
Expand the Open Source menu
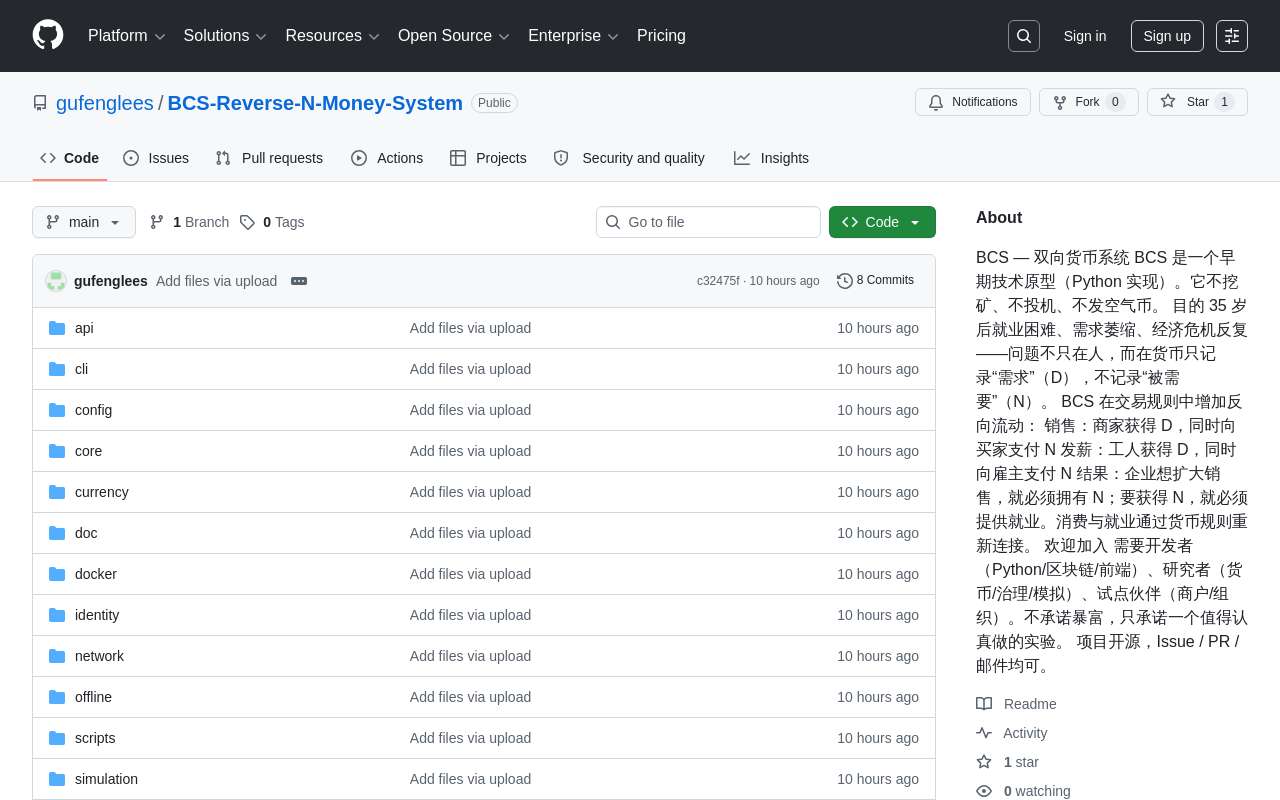[453, 36]
